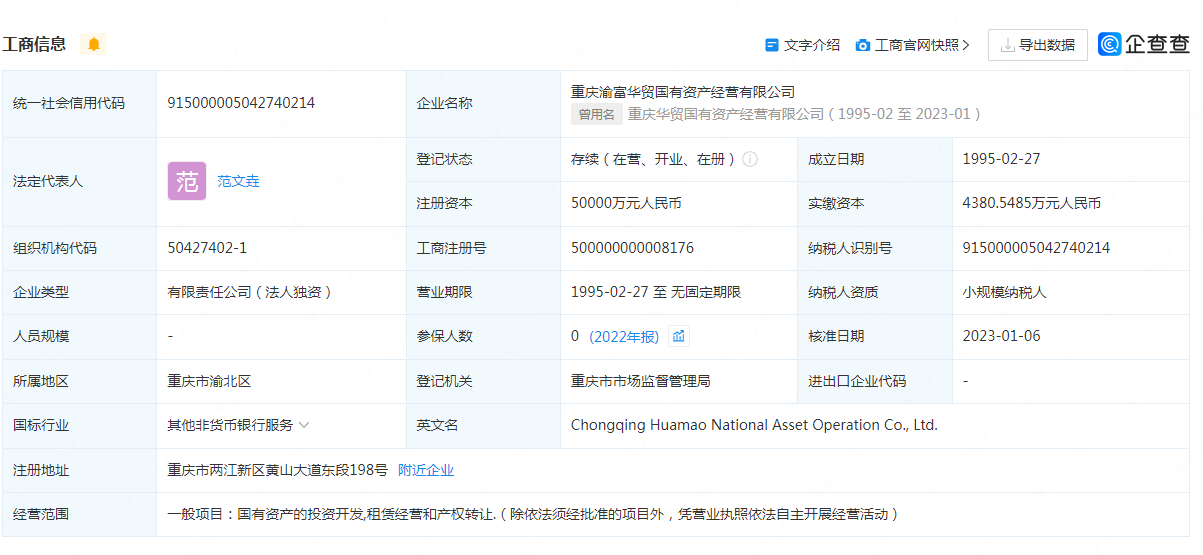
Task: Select company type 有限责任公司（法人独资）
Action: tap(250, 292)
